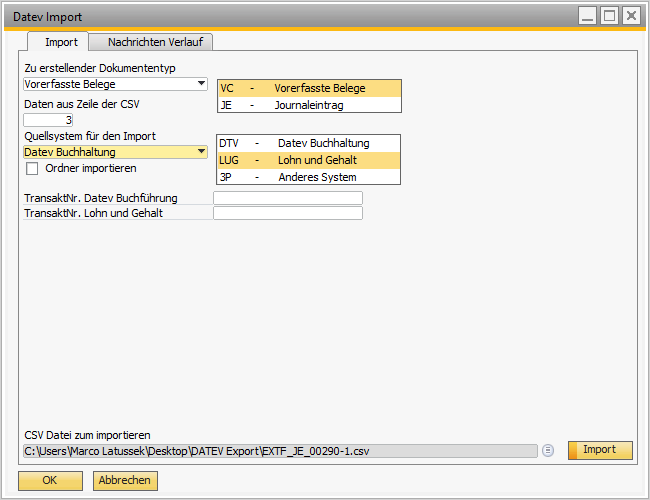The image size is (650, 500).
Task: Focus the TransaktNr. Datev Buchführung field
Action: [288, 198]
